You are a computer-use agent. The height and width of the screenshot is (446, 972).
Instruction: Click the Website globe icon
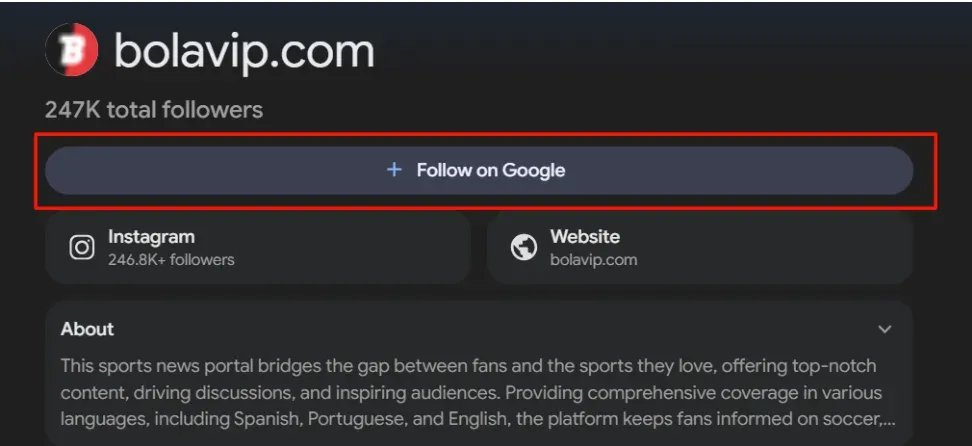[524, 247]
